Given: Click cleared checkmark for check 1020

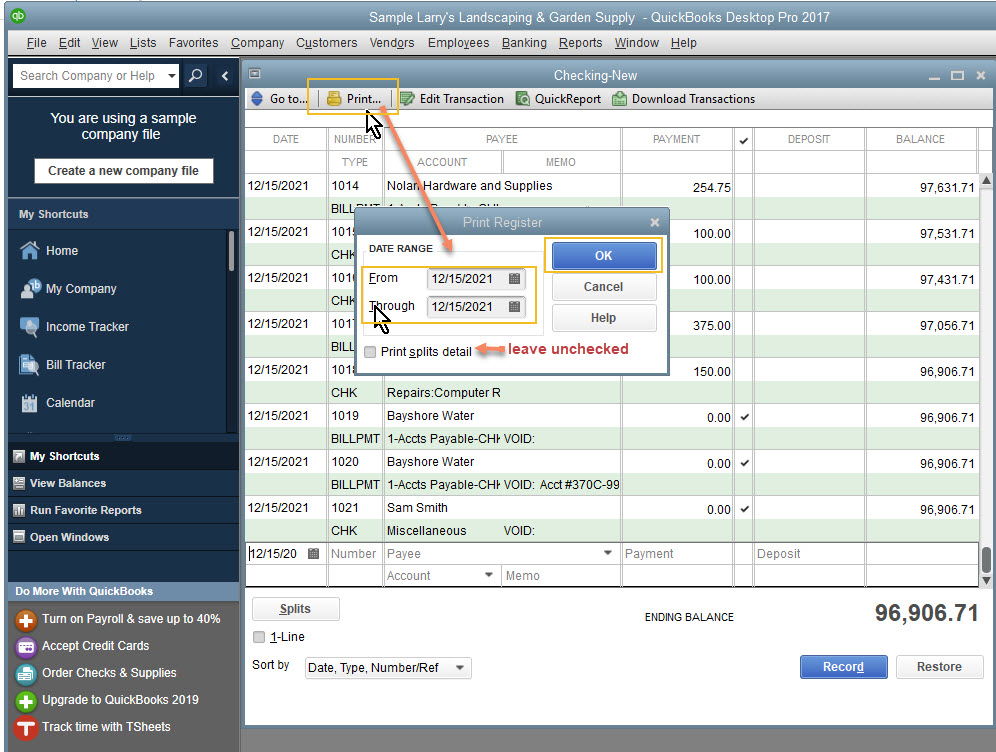Looking at the screenshot, I should pyautogui.click(x=744, y=463).
